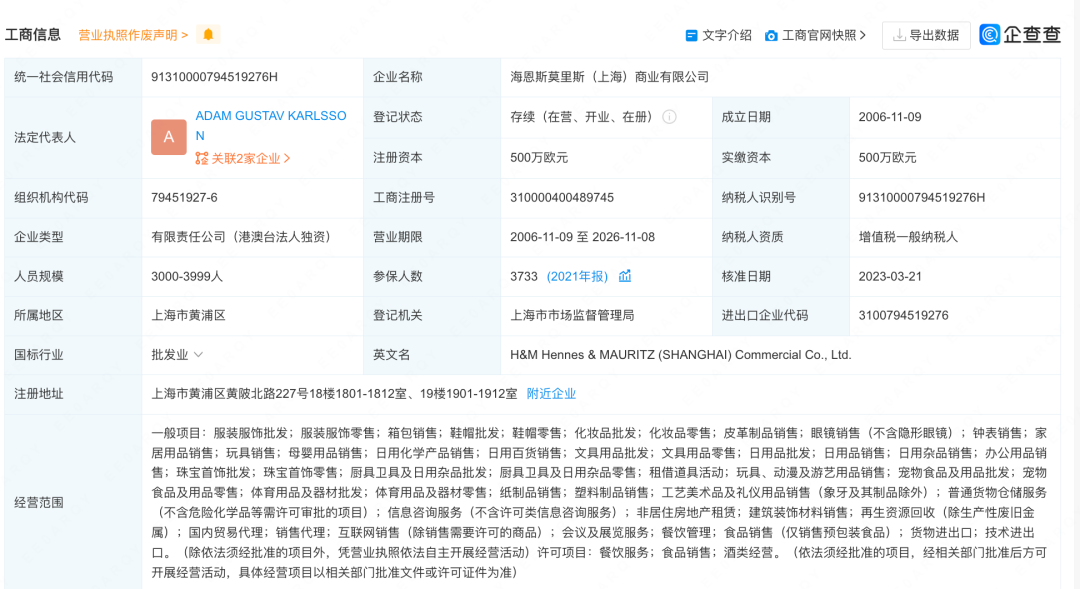Click the 统一社会信用代码 label
The image size is (1080, 589).
(x=63, y=77)
